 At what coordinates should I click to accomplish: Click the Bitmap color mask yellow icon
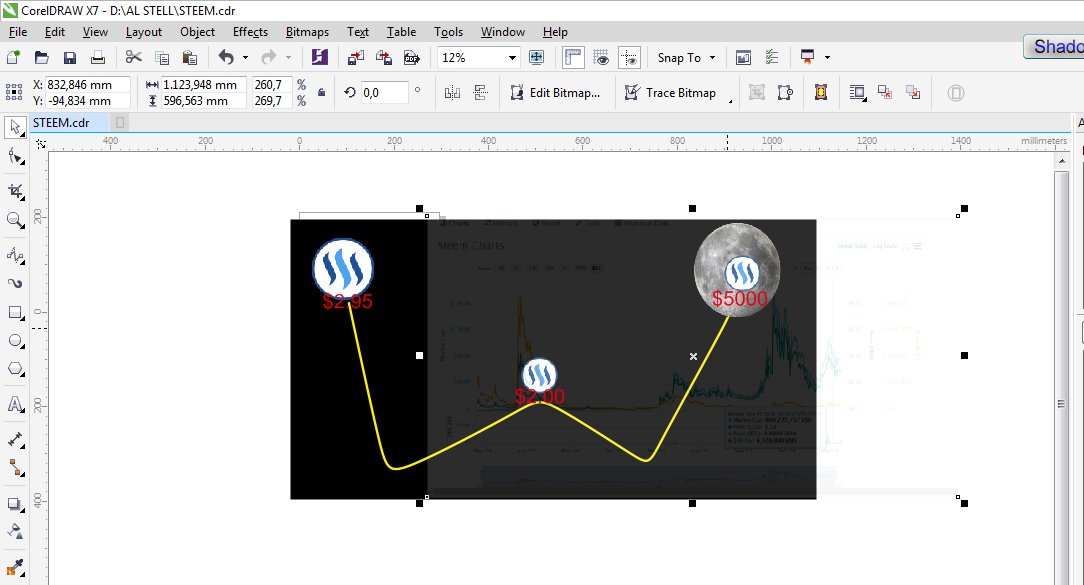tap(821, 93)
